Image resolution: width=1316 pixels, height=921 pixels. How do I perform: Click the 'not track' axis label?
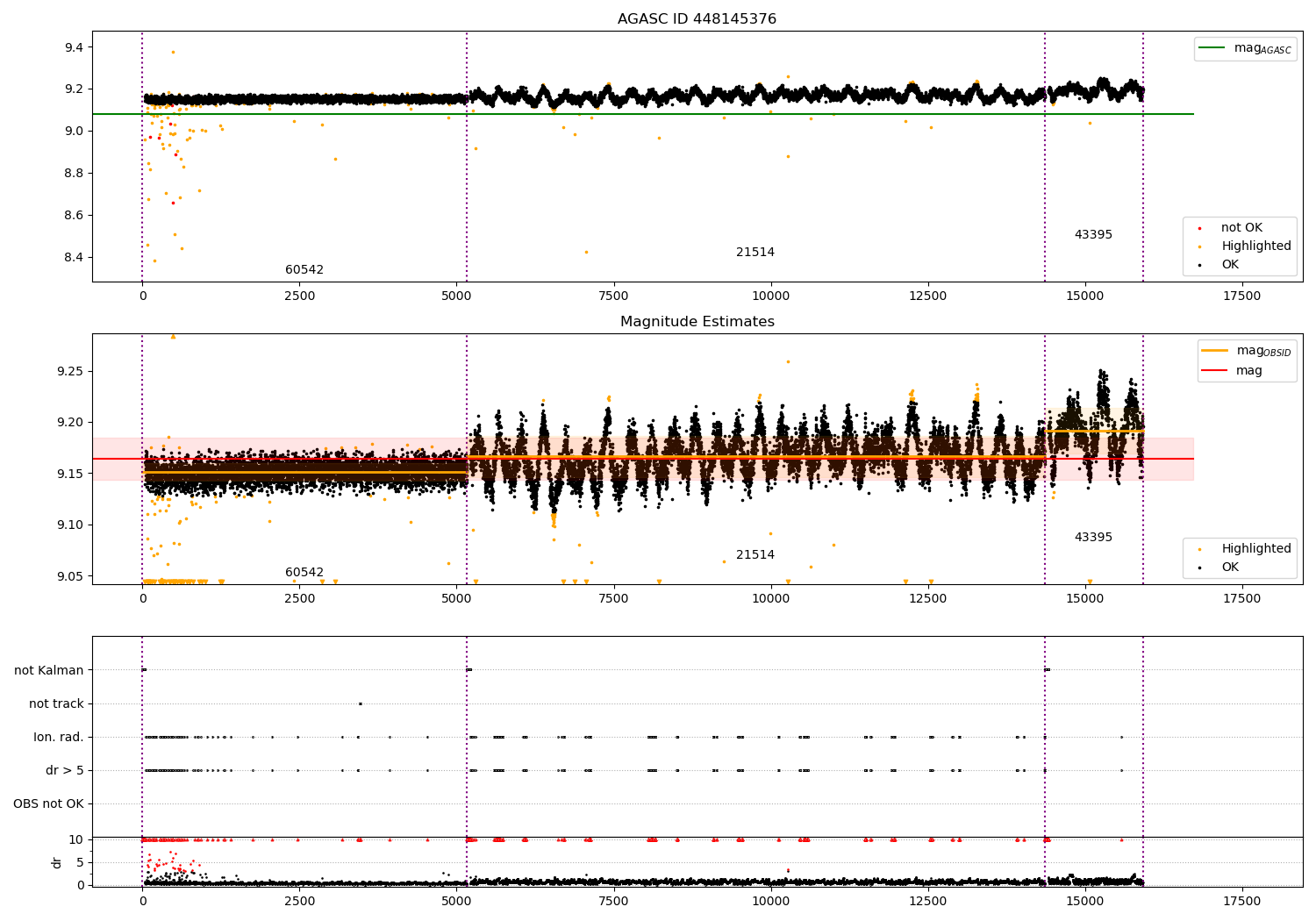[x=56, y=703]
